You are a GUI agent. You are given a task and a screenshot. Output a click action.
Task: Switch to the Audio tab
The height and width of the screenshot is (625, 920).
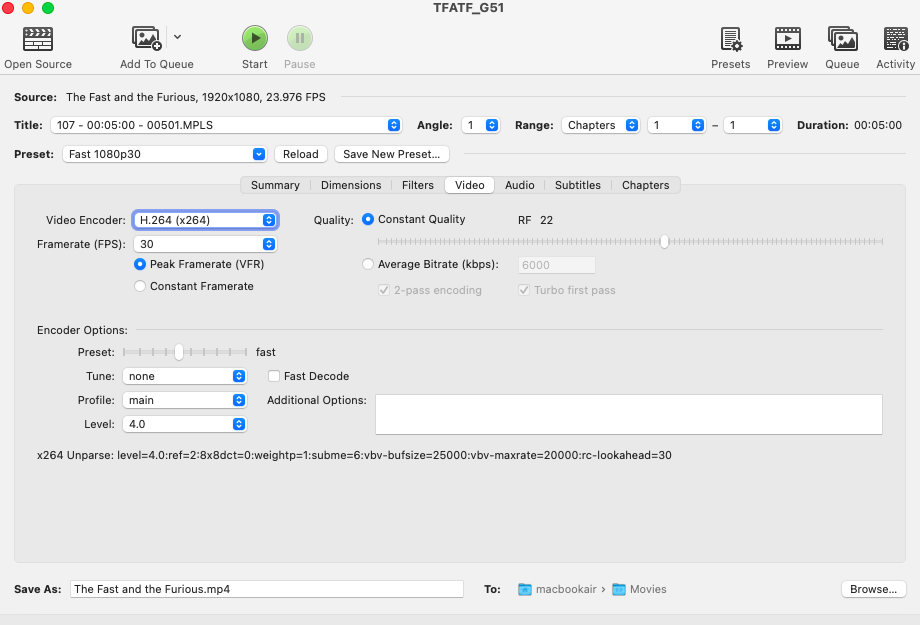[x=519, y=185]
